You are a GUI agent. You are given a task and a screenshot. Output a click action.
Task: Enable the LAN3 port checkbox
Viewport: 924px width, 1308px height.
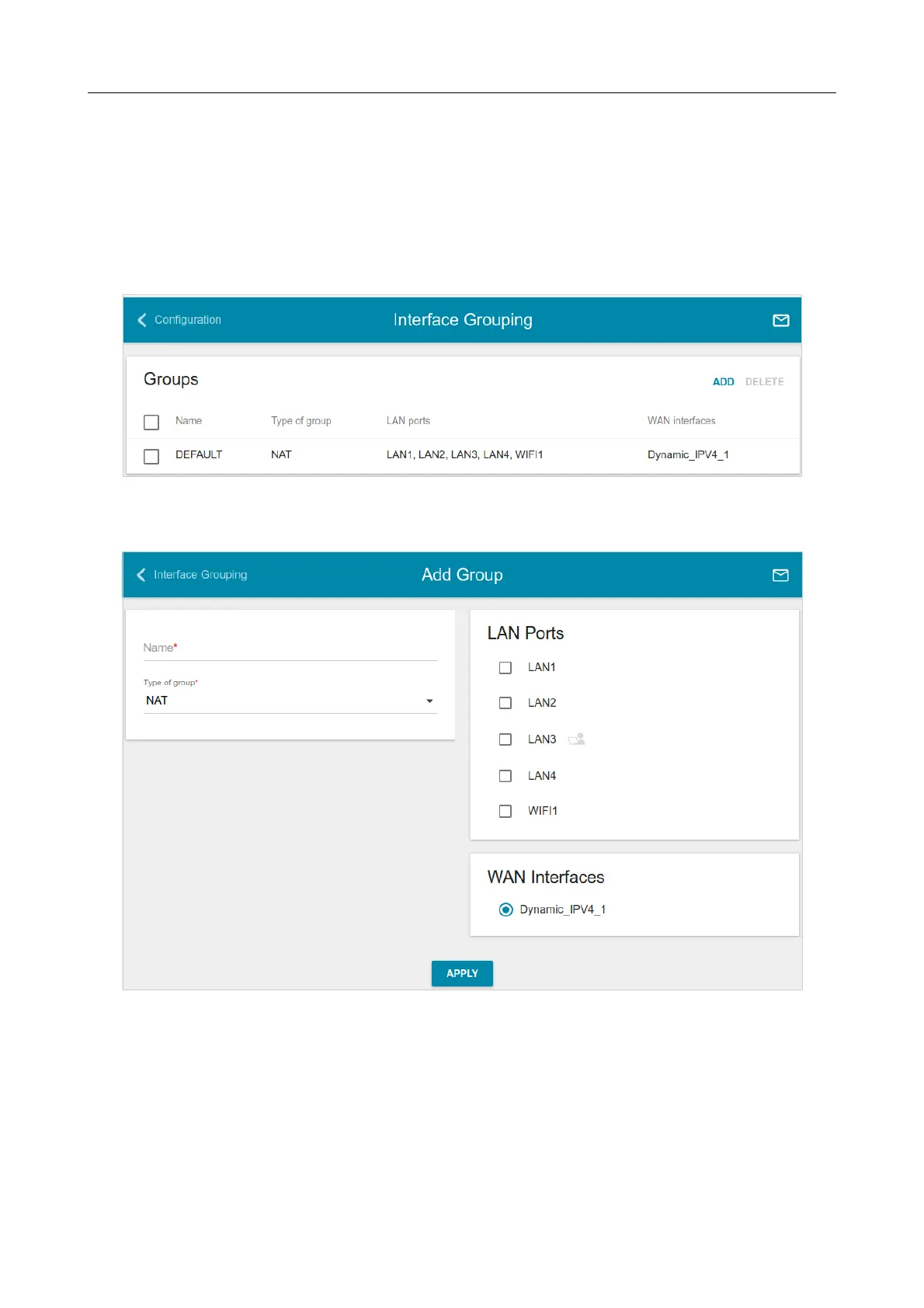(505, 739)
